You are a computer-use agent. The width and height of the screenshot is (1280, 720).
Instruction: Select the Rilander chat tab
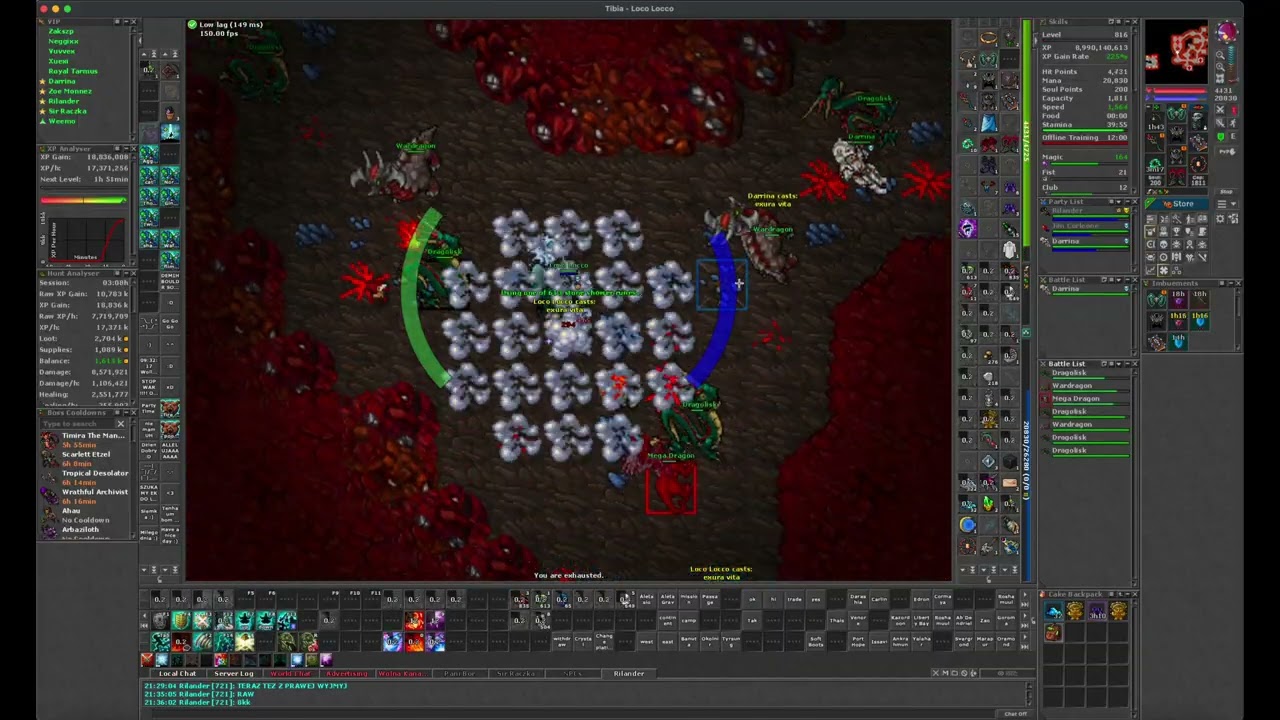[629, 674]
